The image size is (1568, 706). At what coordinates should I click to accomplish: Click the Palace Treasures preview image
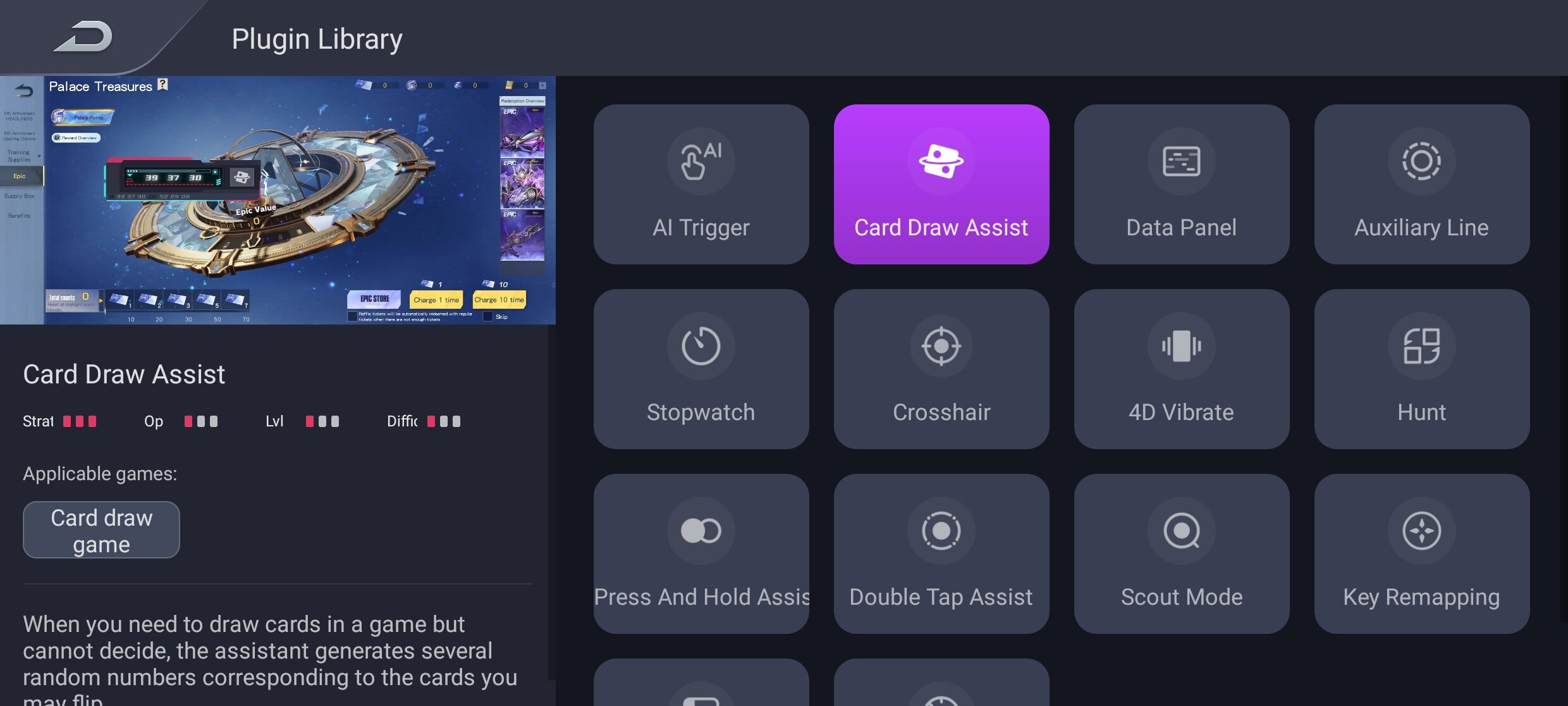click(278, 200)
